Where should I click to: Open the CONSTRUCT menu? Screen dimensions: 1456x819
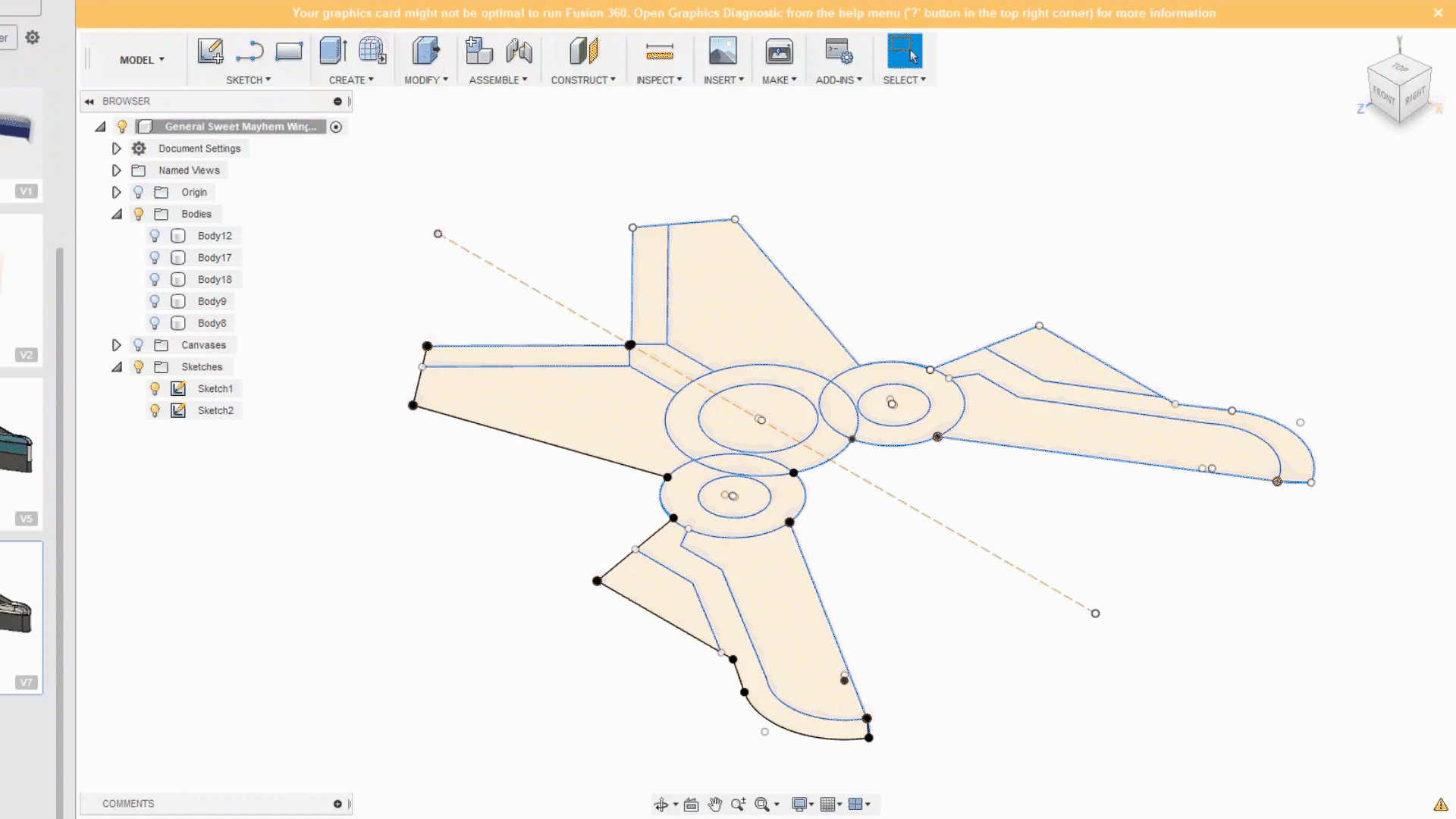pos(582,80)
